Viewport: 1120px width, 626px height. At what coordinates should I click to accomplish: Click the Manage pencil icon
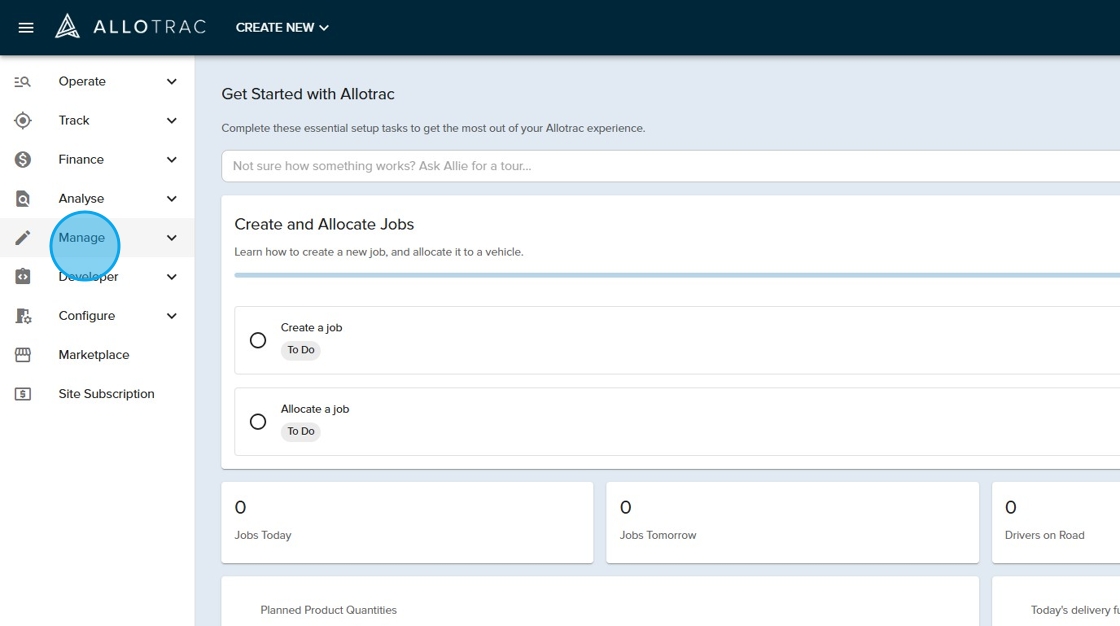click(x=23, y=238)
